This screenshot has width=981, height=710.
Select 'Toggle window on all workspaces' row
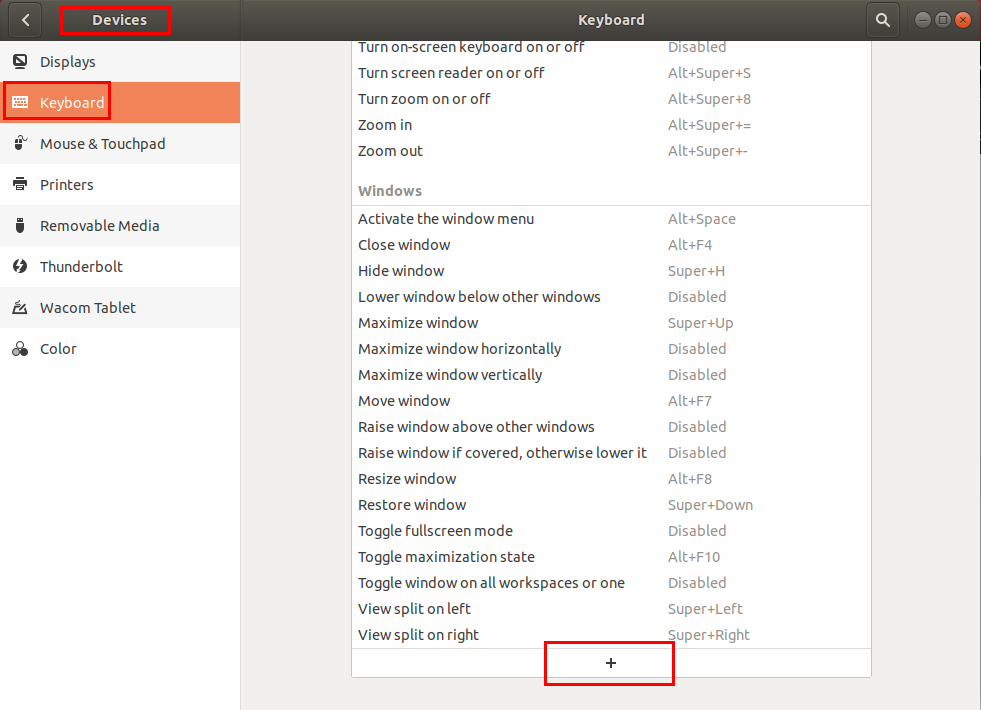coord(611,583)
